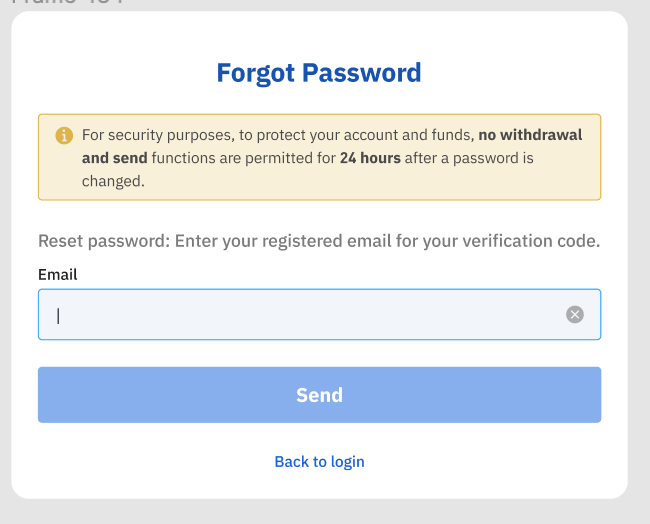Click the gray canvas below the card

320,512
